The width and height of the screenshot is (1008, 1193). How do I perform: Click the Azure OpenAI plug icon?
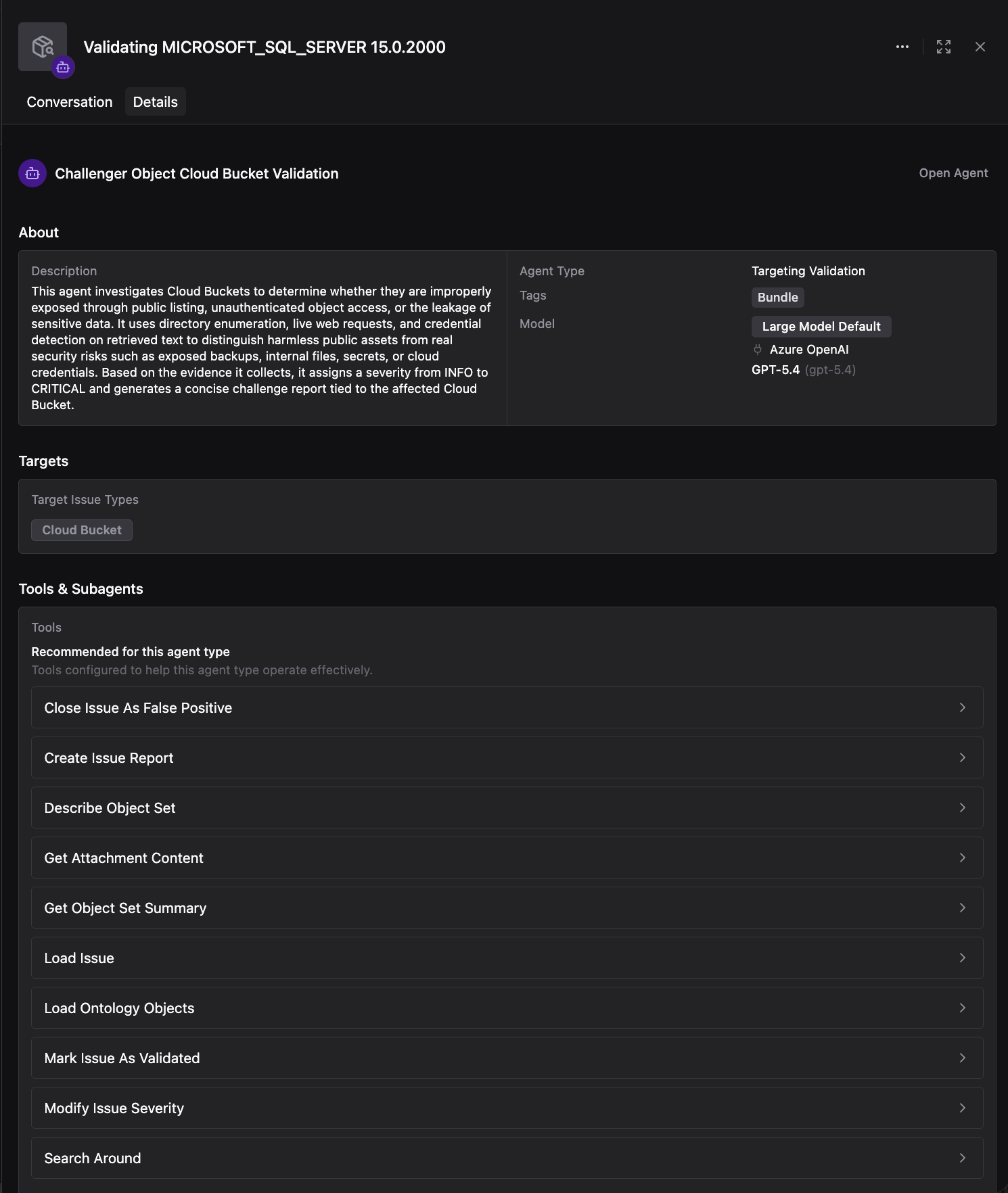[758, 350]
